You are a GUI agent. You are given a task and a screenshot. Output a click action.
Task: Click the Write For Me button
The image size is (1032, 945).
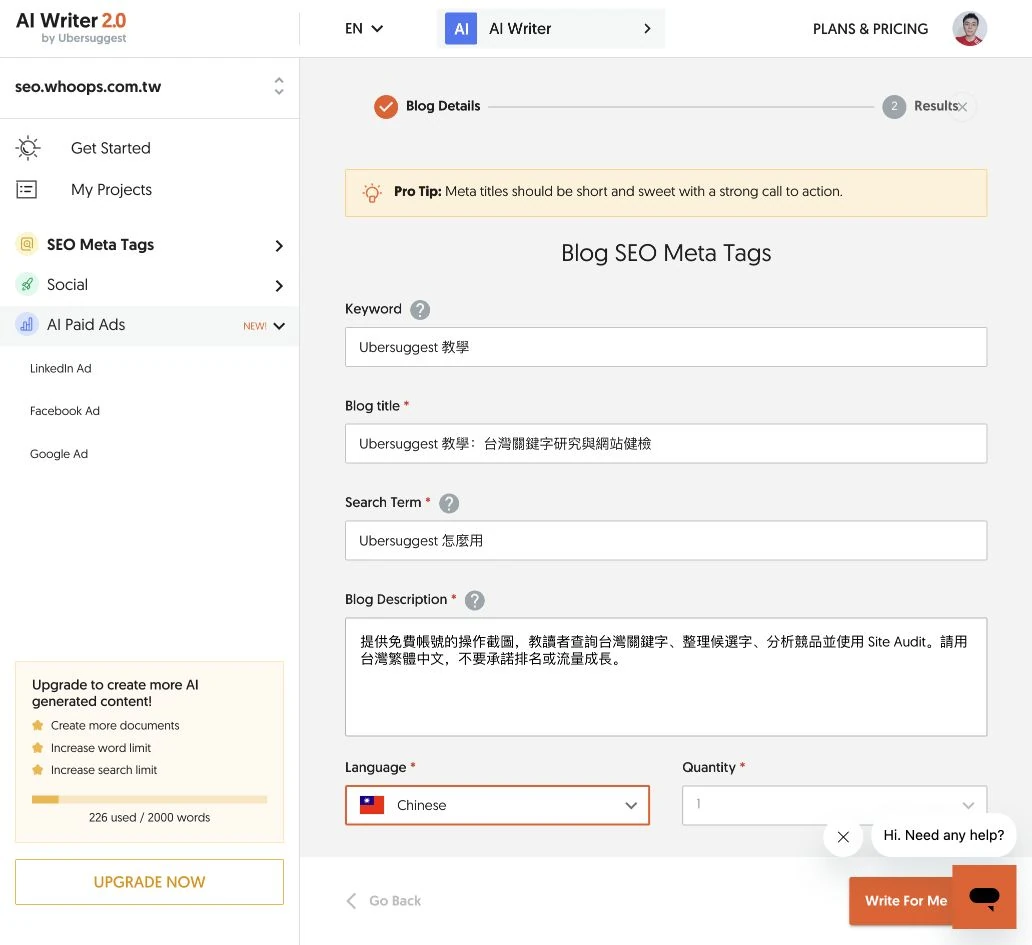coord(900,901)
